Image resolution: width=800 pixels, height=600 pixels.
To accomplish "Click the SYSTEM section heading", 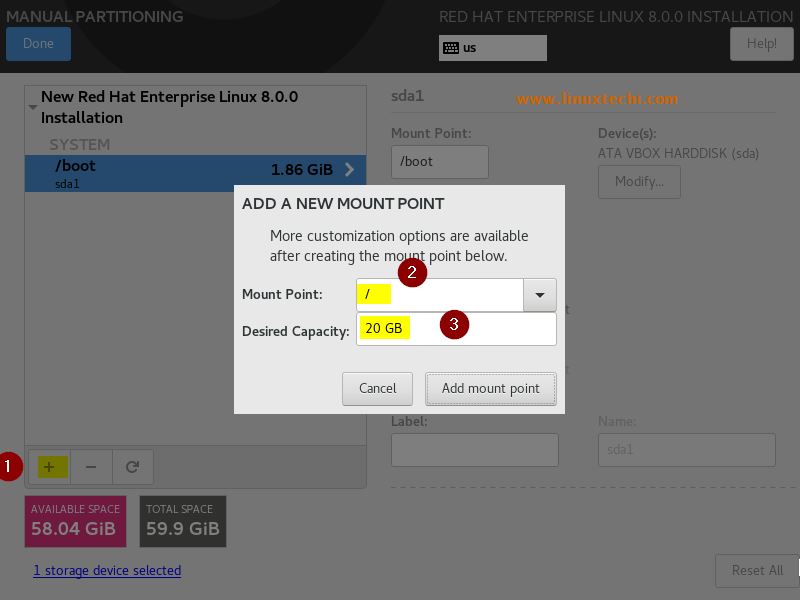I will point(80,144).
